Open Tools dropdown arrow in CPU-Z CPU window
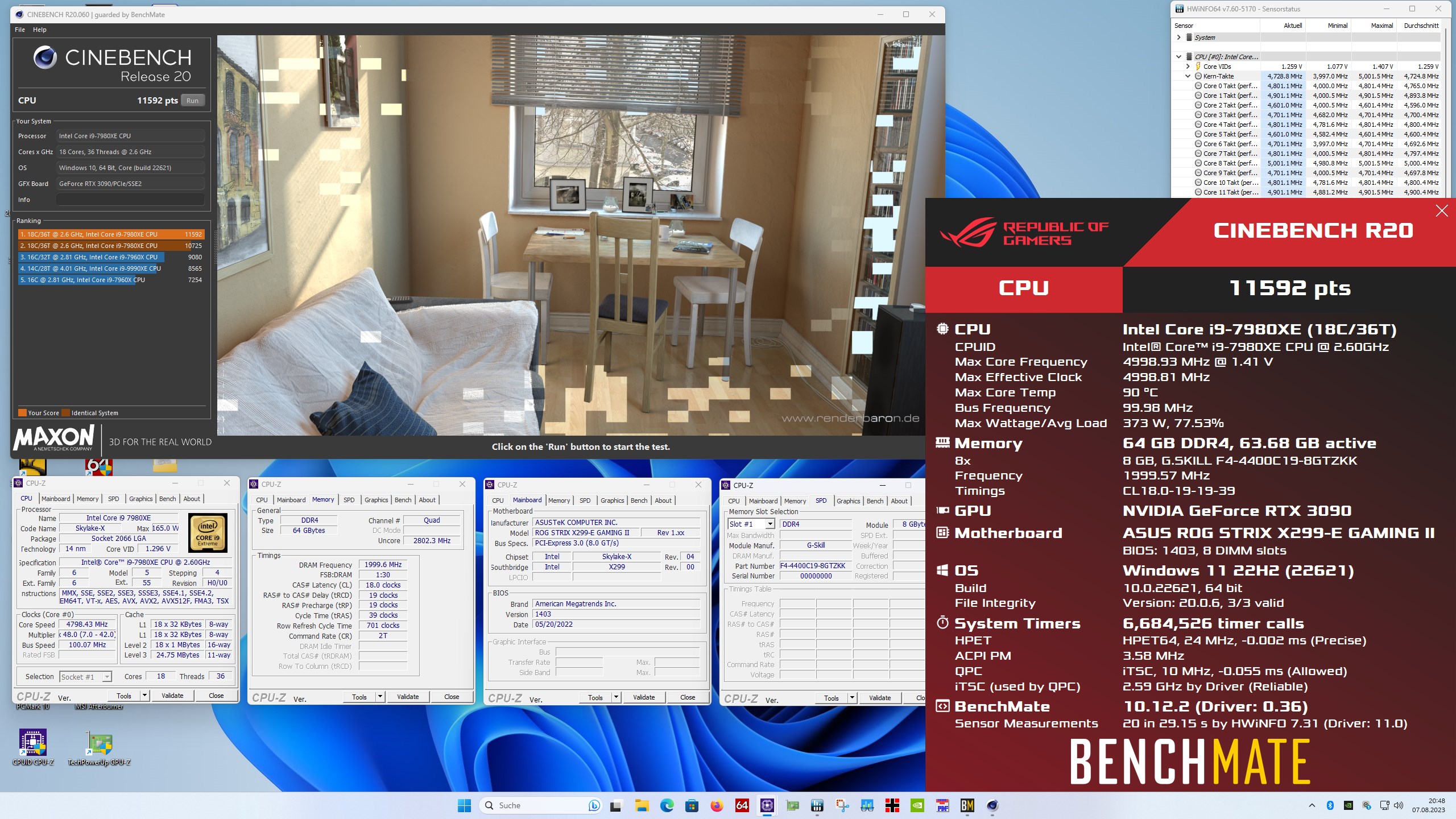1456x819 pixels. click(144, 696)
